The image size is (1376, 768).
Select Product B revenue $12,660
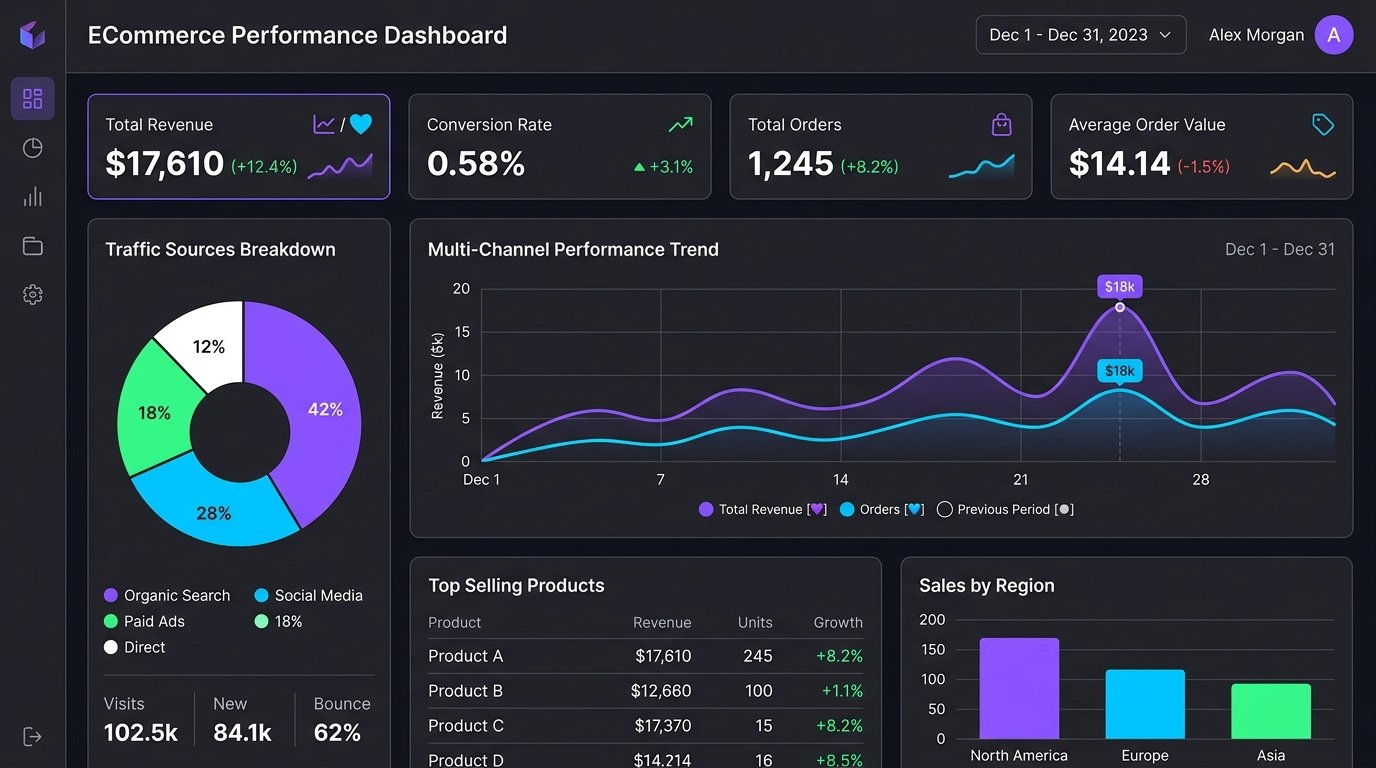click(661, 691)
